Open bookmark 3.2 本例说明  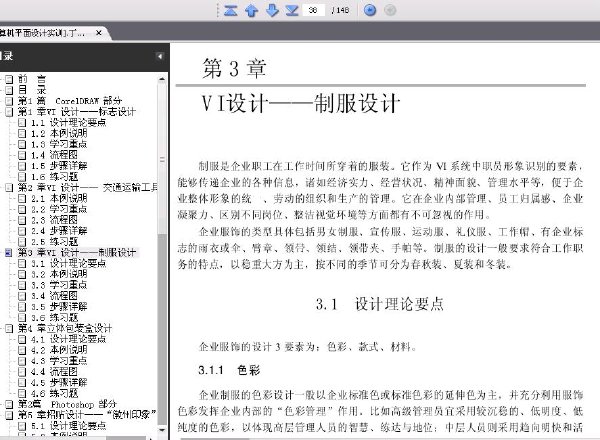(x=59, y=274)
